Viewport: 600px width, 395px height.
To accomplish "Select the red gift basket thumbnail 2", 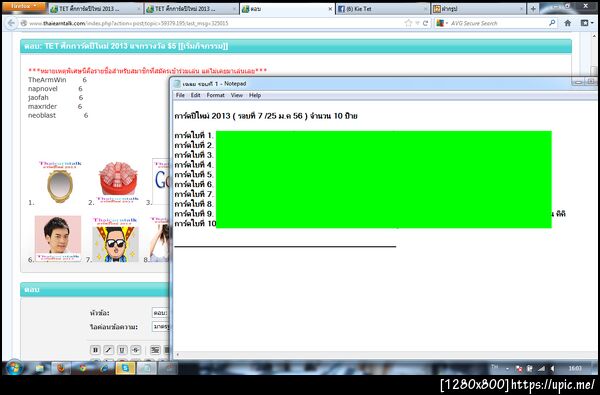I will click(117, 183).
